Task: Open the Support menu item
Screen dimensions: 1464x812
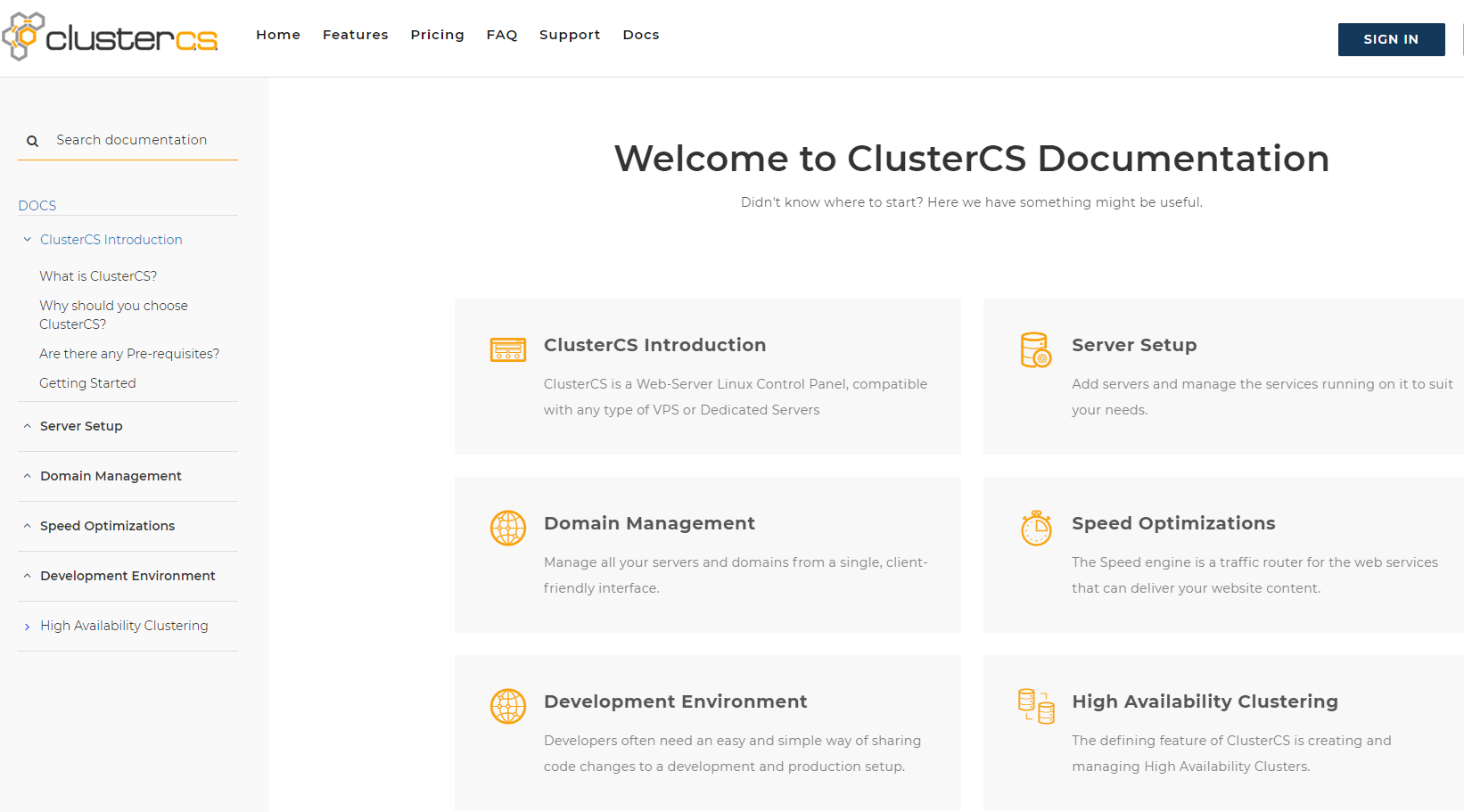Action: click(x=570, y=35)
